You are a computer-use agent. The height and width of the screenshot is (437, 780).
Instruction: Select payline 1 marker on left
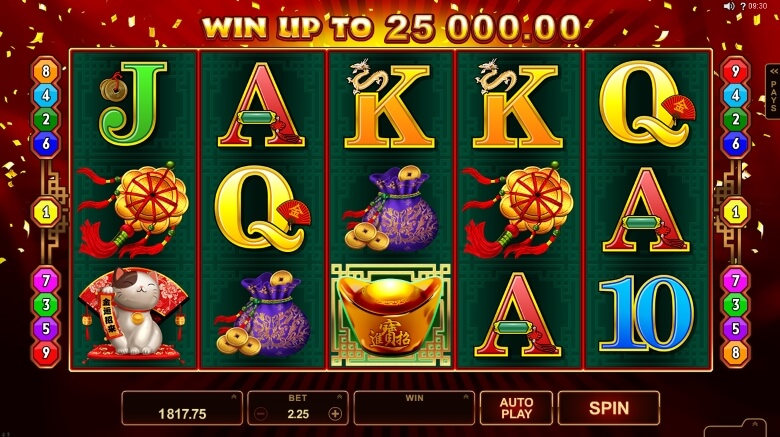46,213
